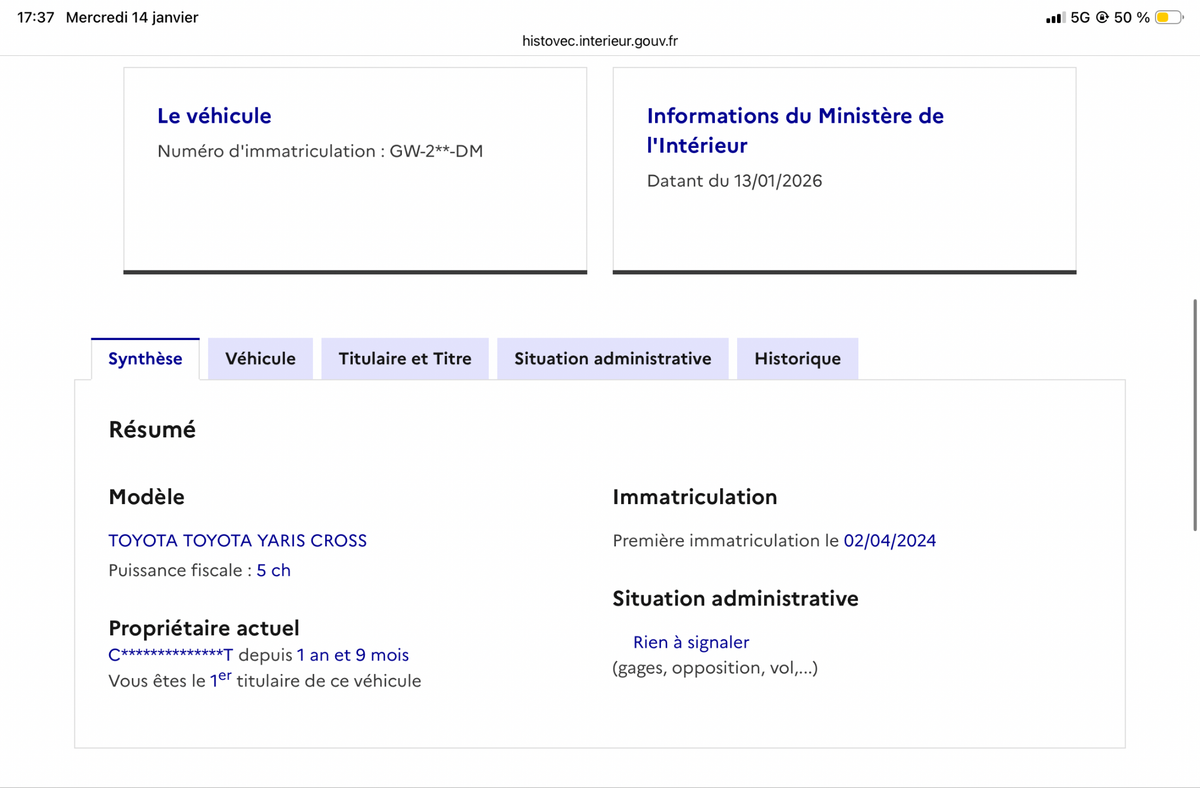Viewport: 1200px width, 788px height.
Task: Click the page's vertical scrollbar
Action: 1195,414
